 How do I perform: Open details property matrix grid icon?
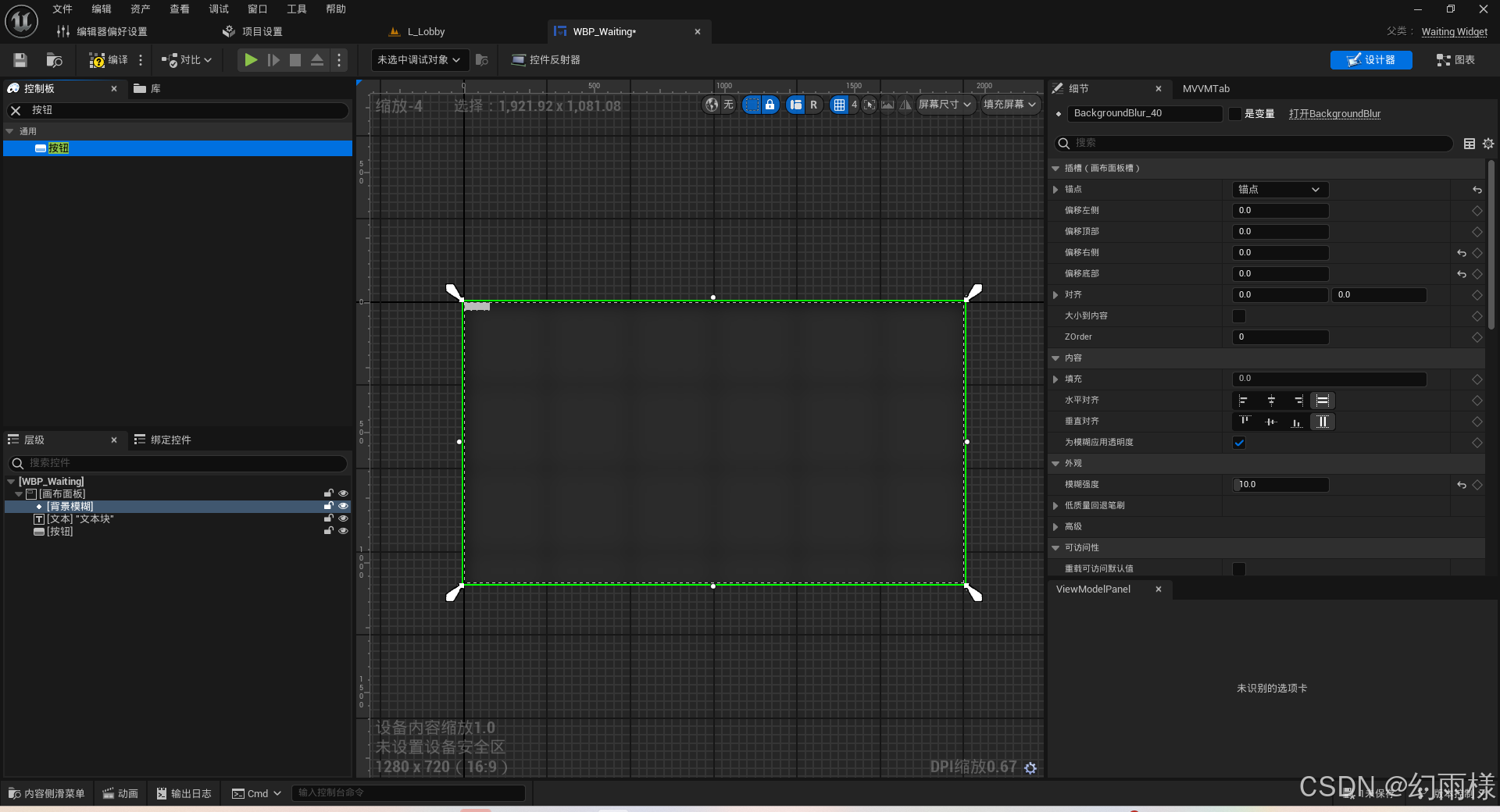click(x=1470, y=144)
